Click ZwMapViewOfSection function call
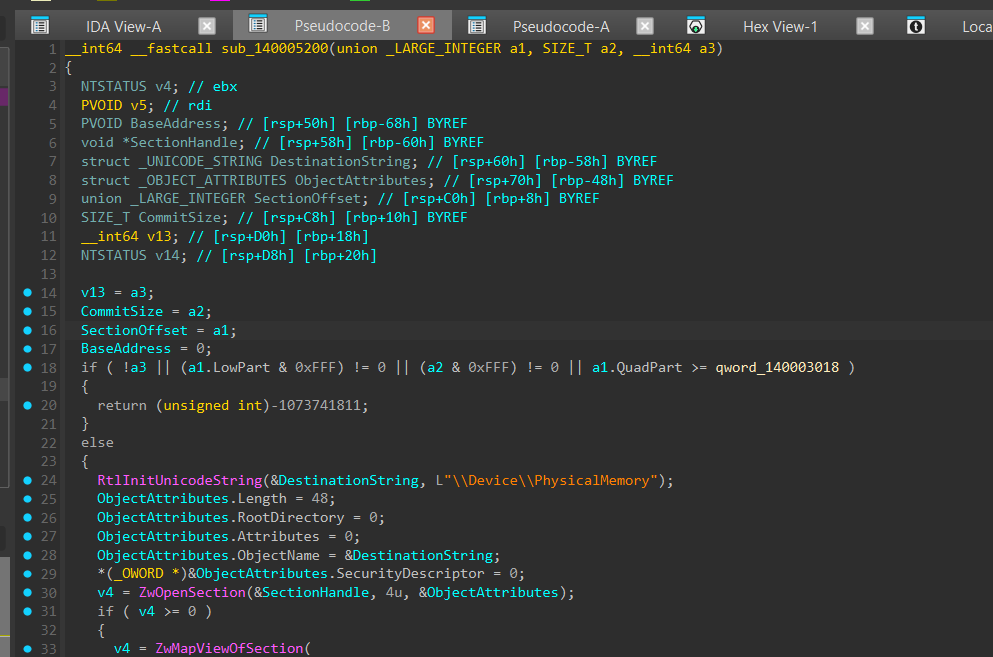This screenshot has width=993, height=657. tap(229, 648)
